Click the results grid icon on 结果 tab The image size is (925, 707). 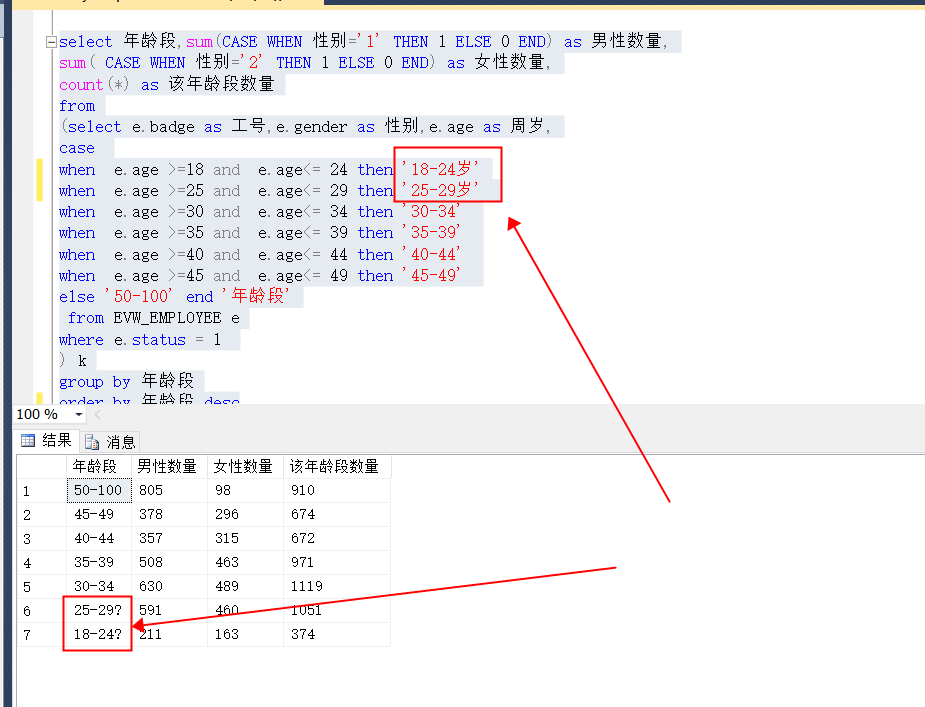pyautogui.click(x=28, y=440)
